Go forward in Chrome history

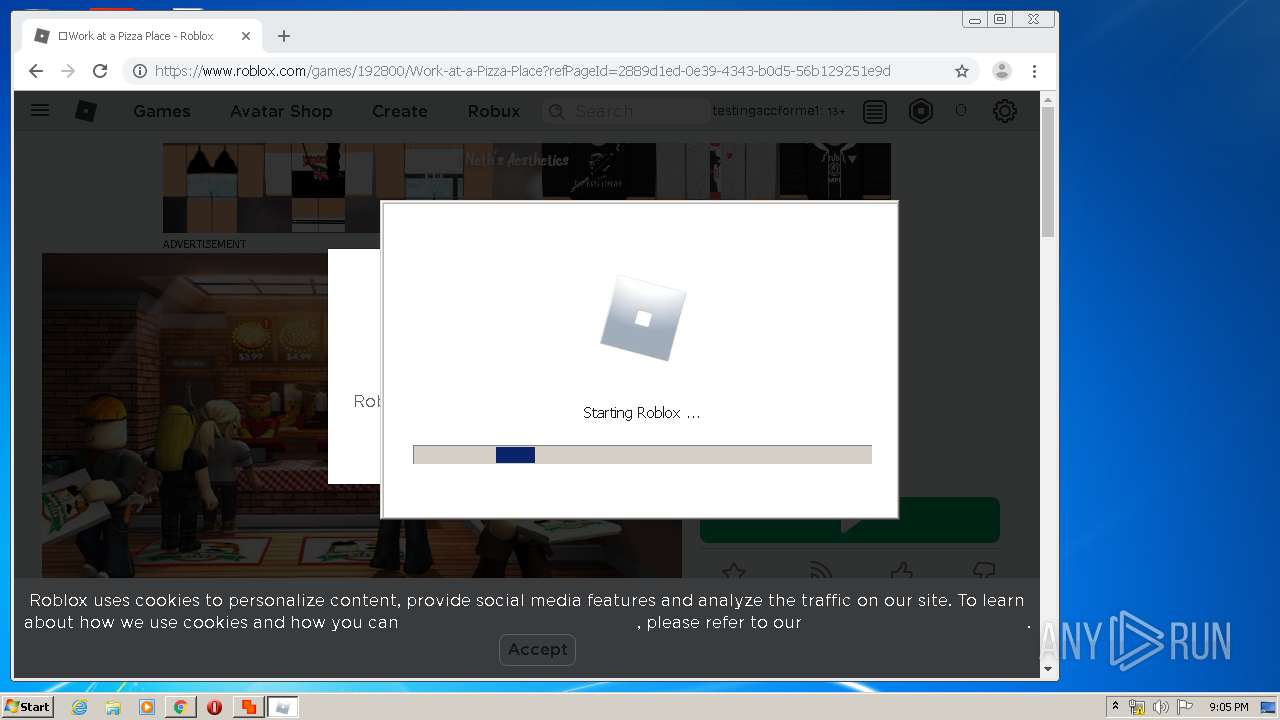point(68,71)
